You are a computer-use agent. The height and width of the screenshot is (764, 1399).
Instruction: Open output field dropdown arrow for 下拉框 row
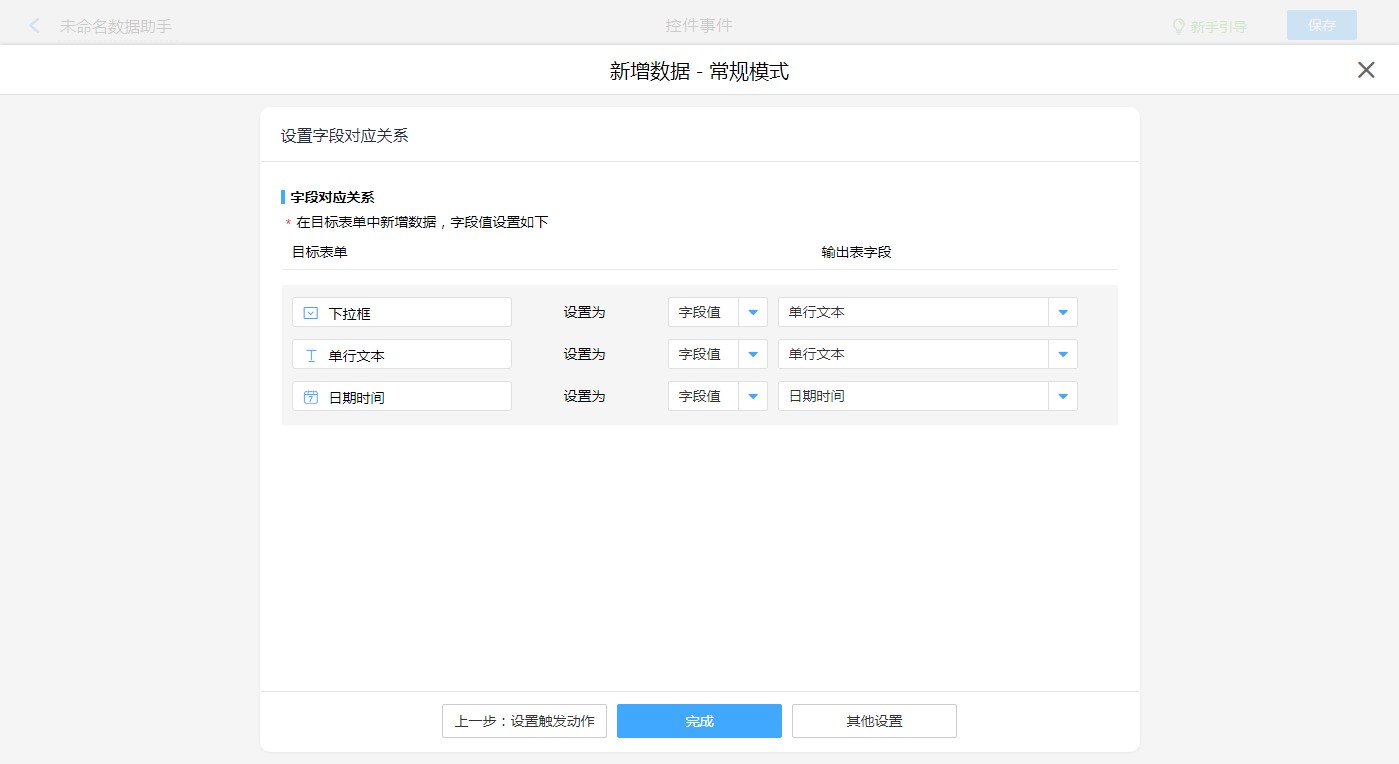point(1063,312)
